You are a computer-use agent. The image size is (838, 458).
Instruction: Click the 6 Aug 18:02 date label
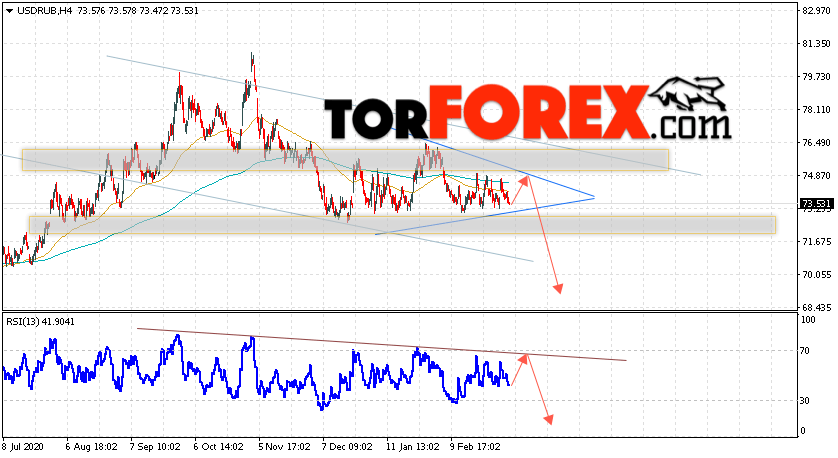[91, 446]
